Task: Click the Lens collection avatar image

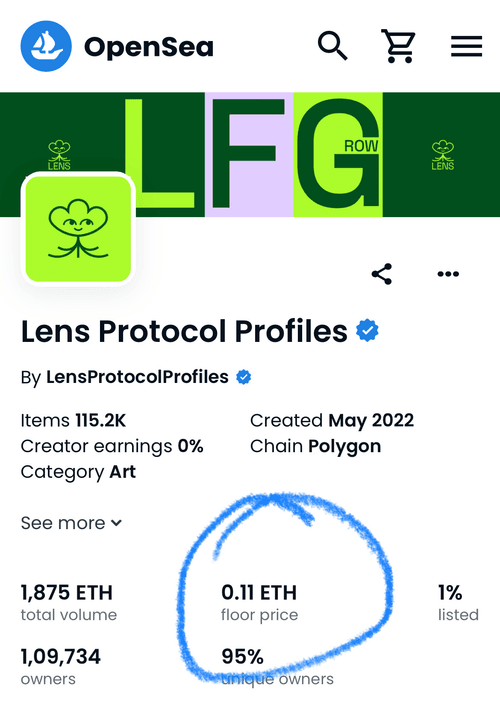Action: [x=78, y=229]
